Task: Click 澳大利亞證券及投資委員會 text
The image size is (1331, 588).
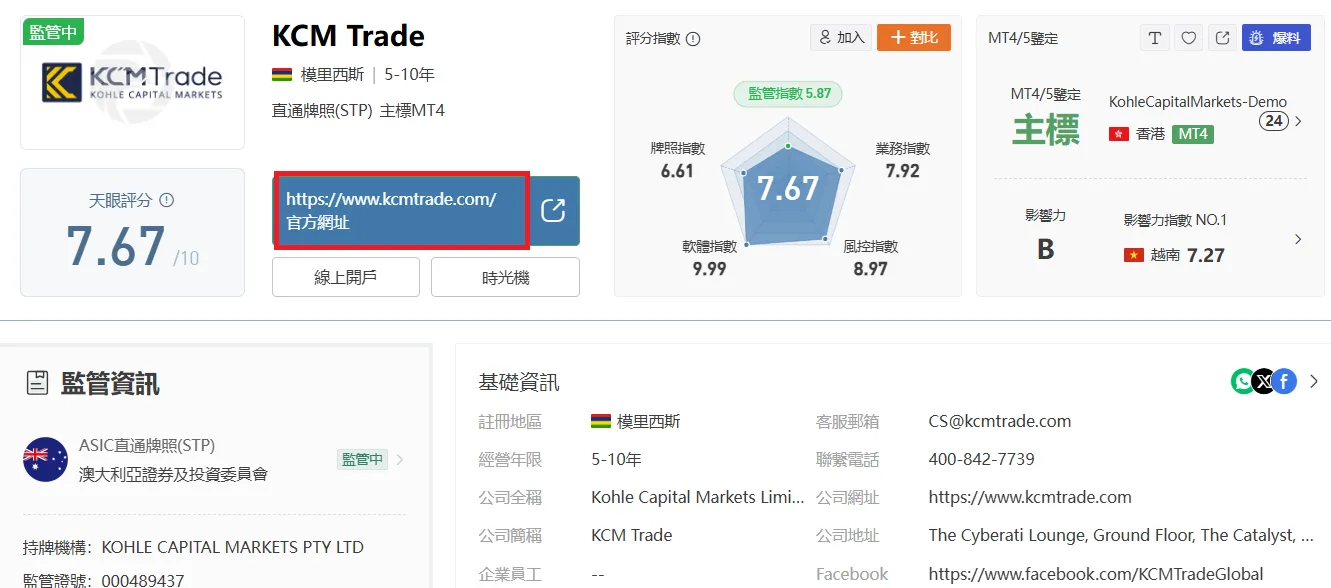Action: click(173, 475)
